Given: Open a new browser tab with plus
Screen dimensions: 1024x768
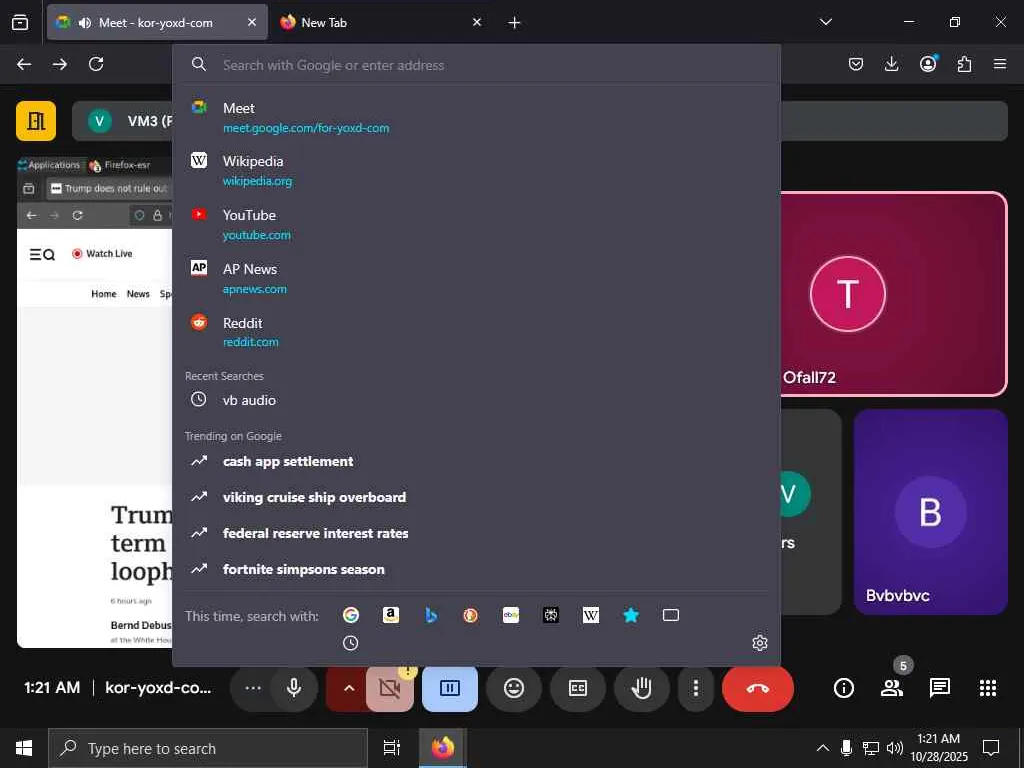Looking at the screenshot, I should click(x=515, y=23).
